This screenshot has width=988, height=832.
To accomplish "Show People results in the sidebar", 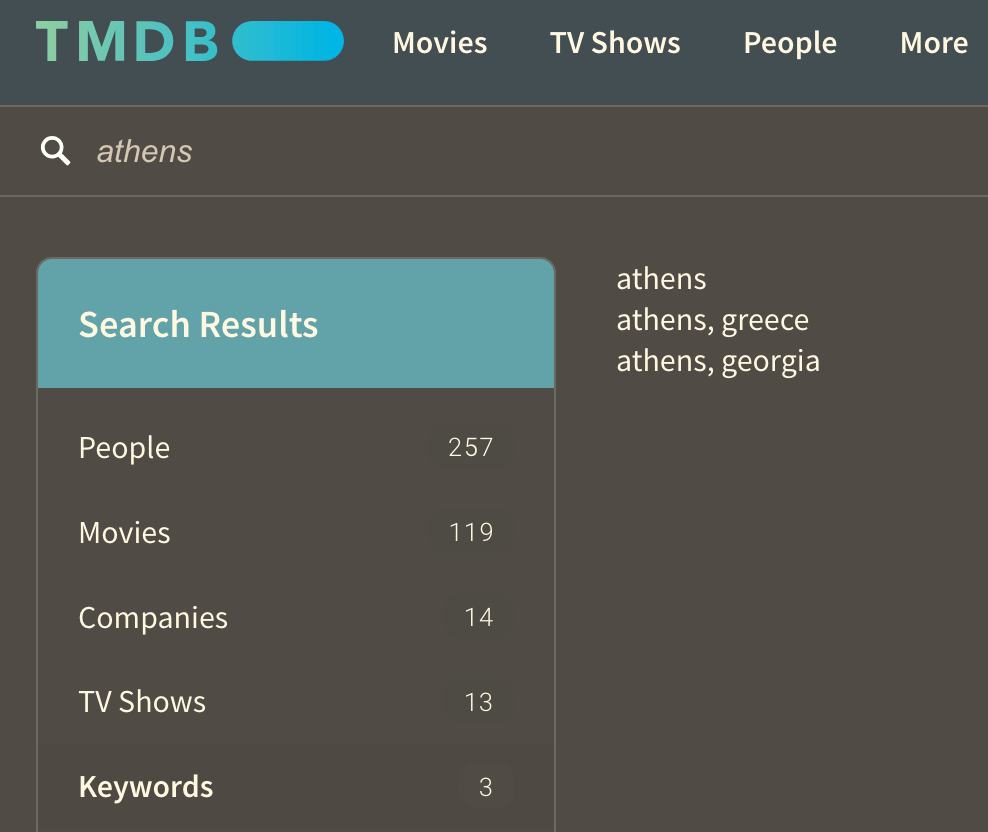I will [125, 447].
